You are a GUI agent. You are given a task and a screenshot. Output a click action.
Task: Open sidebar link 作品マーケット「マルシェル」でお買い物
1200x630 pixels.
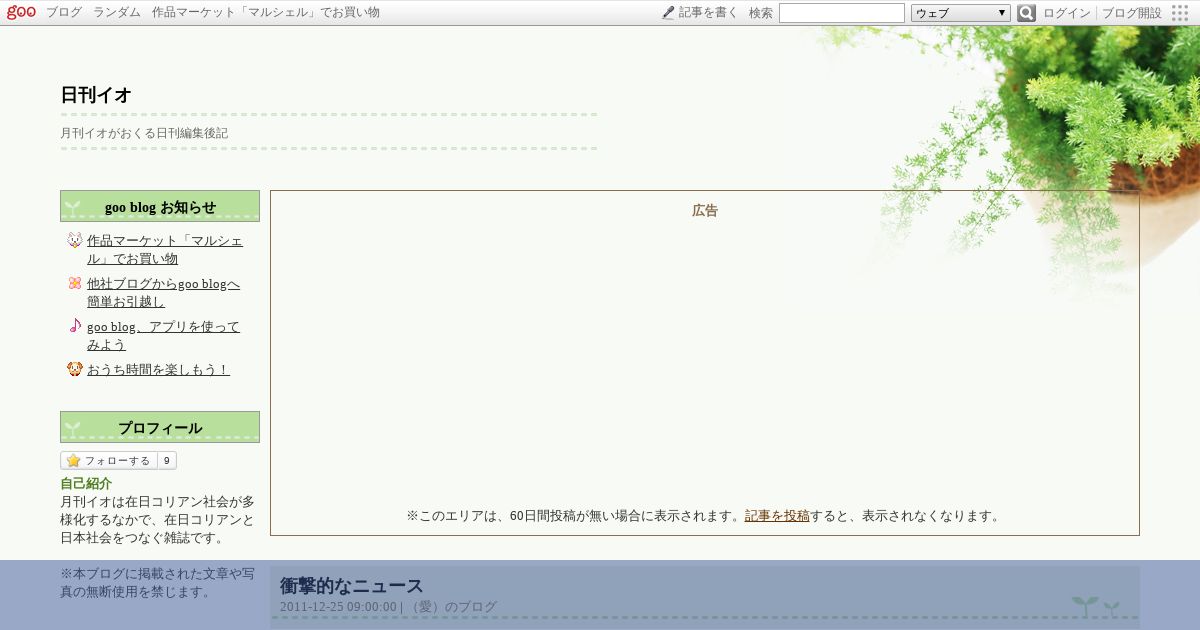click(x=165, y=250)
